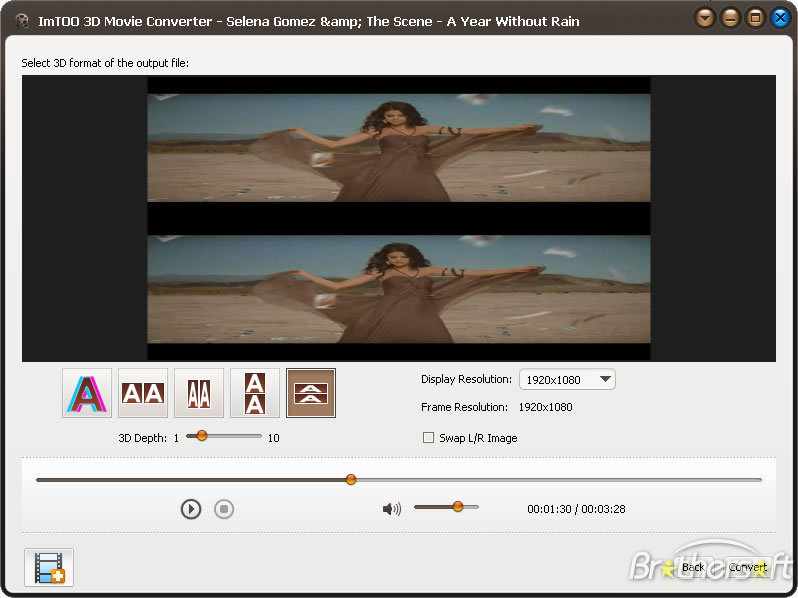Click the 3D video preview image
Screen dimensions: 798x598
(398, 218)
